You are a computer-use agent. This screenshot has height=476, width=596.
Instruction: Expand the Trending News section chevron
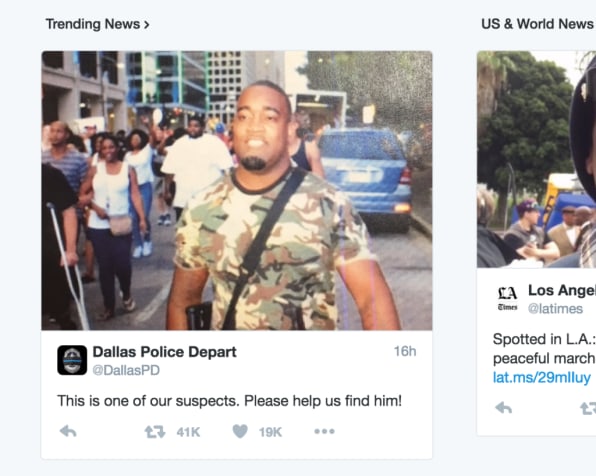click(x=146, y=25)
